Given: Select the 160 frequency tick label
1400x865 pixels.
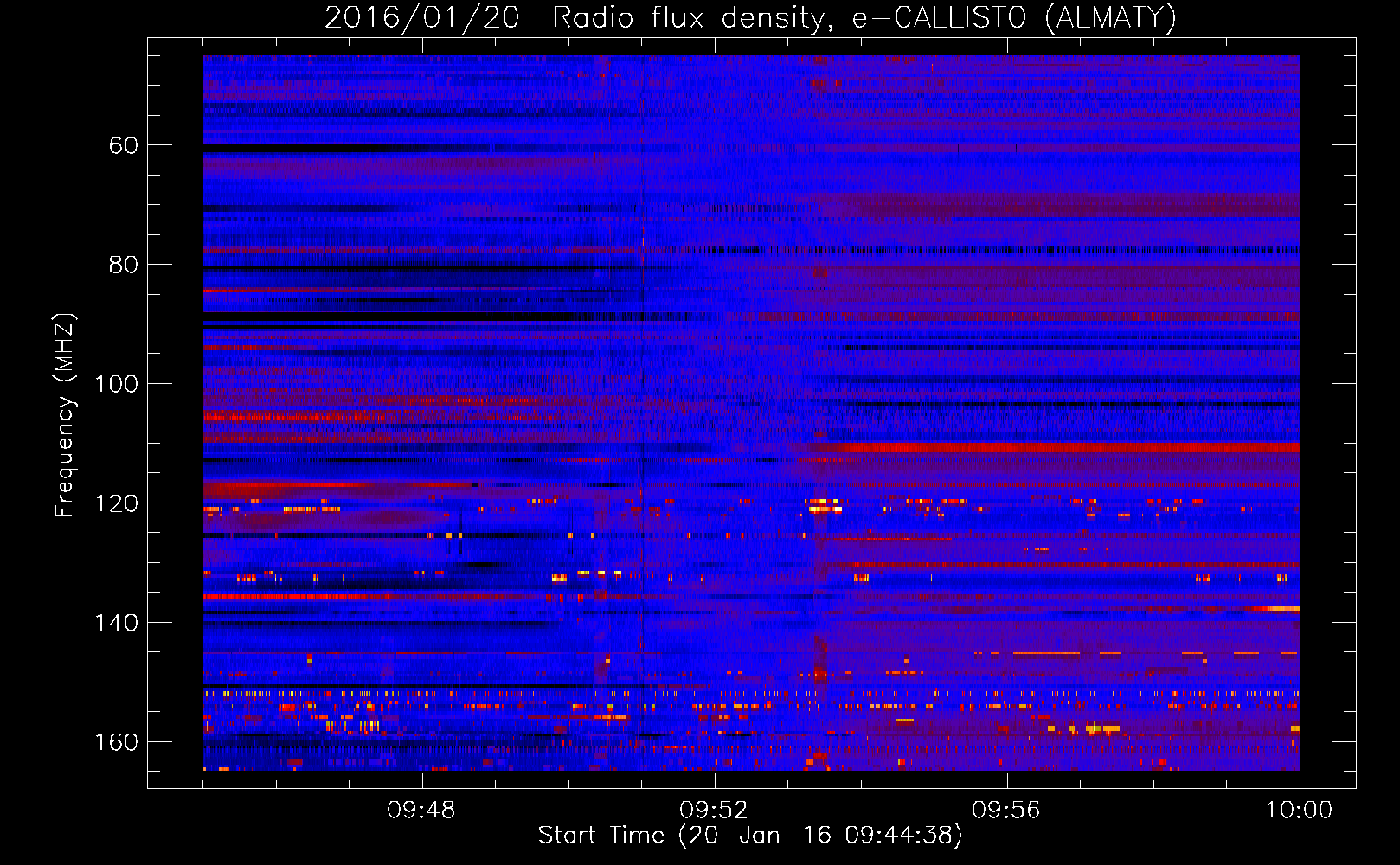Looking at the screenshot, I should 117,742.
